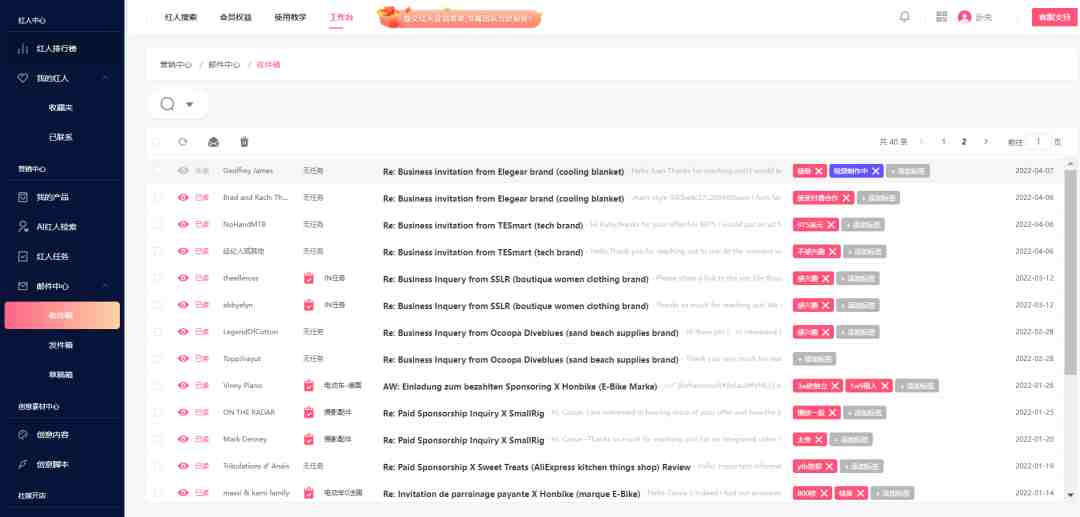1080x517 pixels.
Task: Add a tag to the Geoffrey James email
Action: click(x=908, y=171)
